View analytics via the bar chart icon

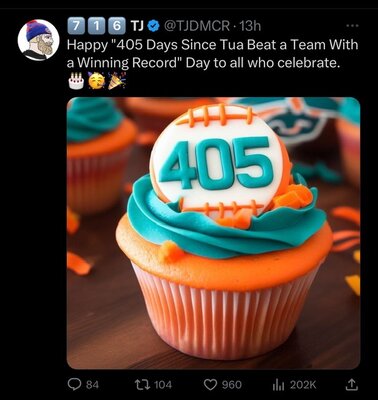(279, 385)
